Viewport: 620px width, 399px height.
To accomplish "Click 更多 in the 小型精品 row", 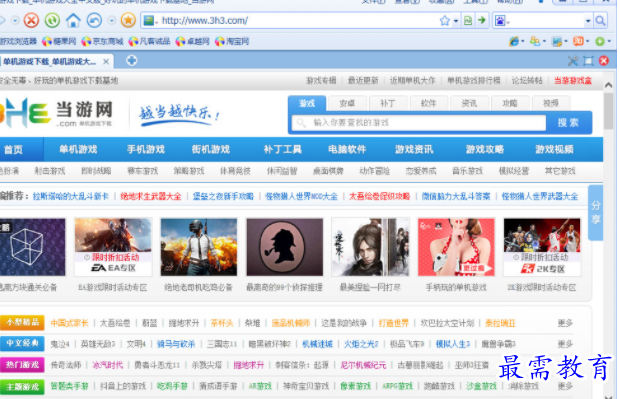I will pos(565,323).
